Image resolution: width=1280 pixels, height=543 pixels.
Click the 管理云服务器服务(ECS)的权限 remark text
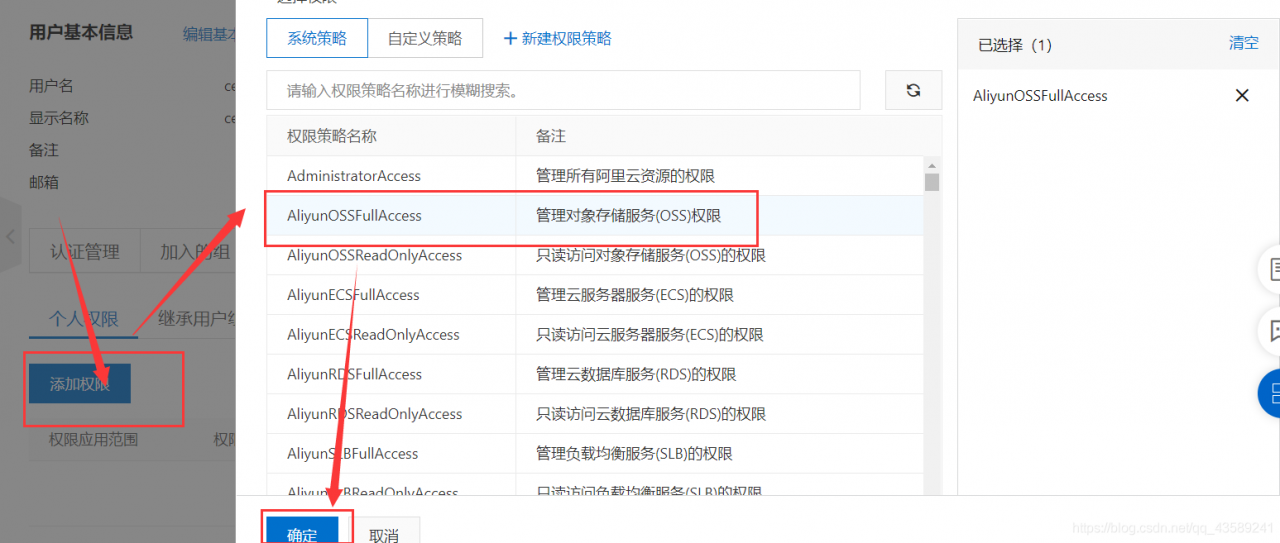[x=635, y=295]
